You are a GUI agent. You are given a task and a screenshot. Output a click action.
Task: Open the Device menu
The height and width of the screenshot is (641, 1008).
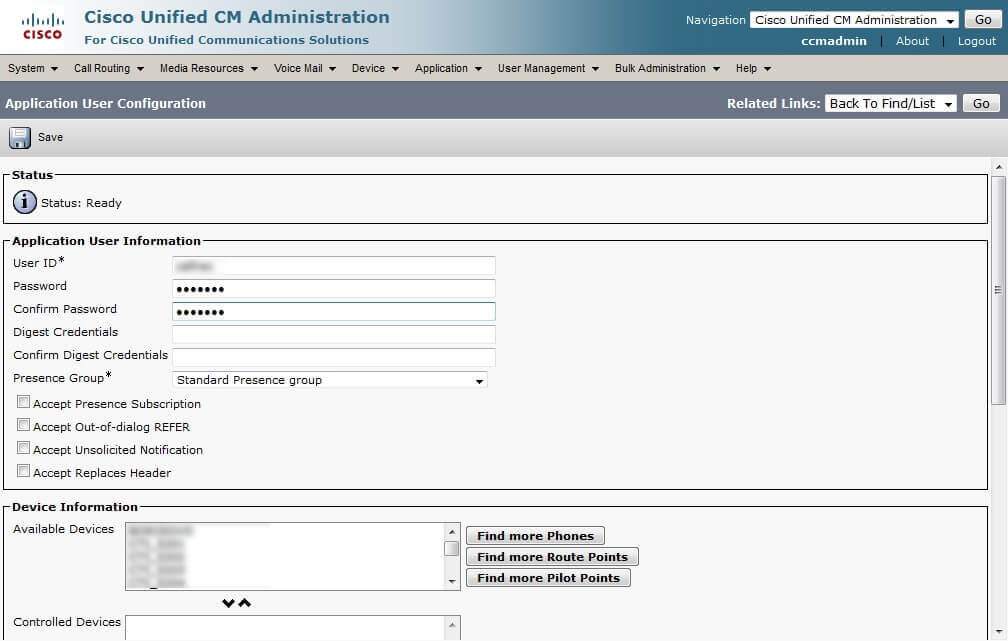click(375, 68)
